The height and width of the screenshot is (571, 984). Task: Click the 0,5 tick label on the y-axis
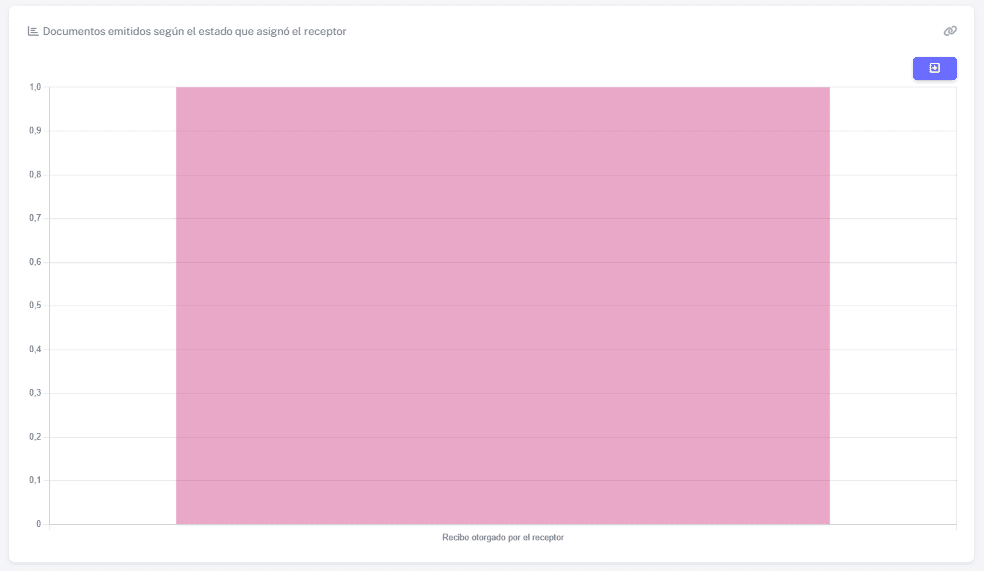[x=35, y=305]
